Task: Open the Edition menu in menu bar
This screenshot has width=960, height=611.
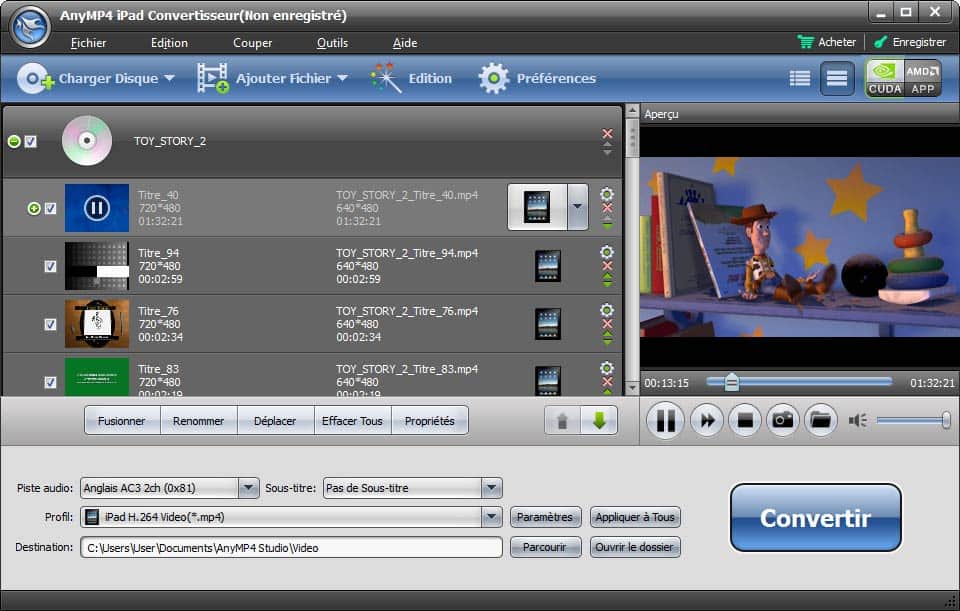Action: tap(169, 43)
